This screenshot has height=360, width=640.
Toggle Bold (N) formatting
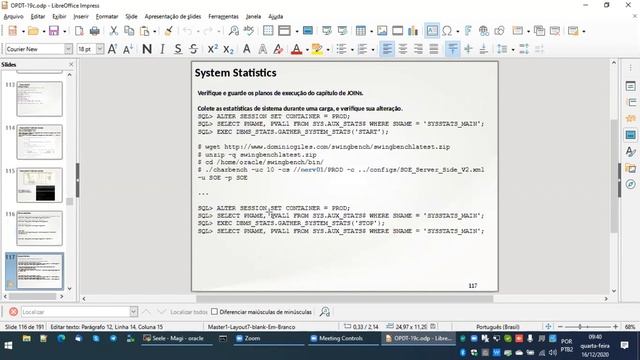pyautogui.click(x=147, y=49)
